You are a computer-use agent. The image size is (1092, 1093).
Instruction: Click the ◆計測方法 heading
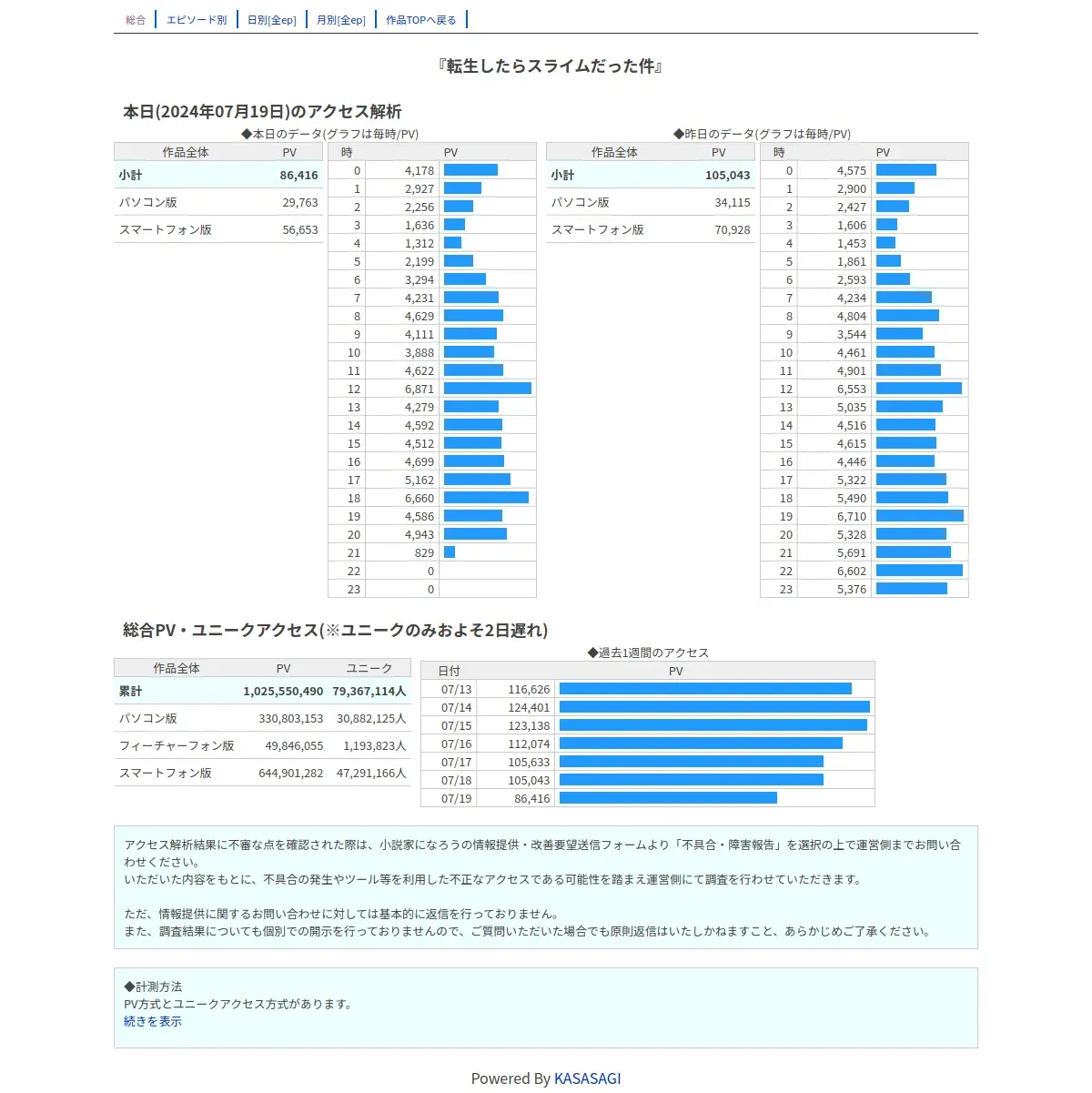[x=153, y=987]
